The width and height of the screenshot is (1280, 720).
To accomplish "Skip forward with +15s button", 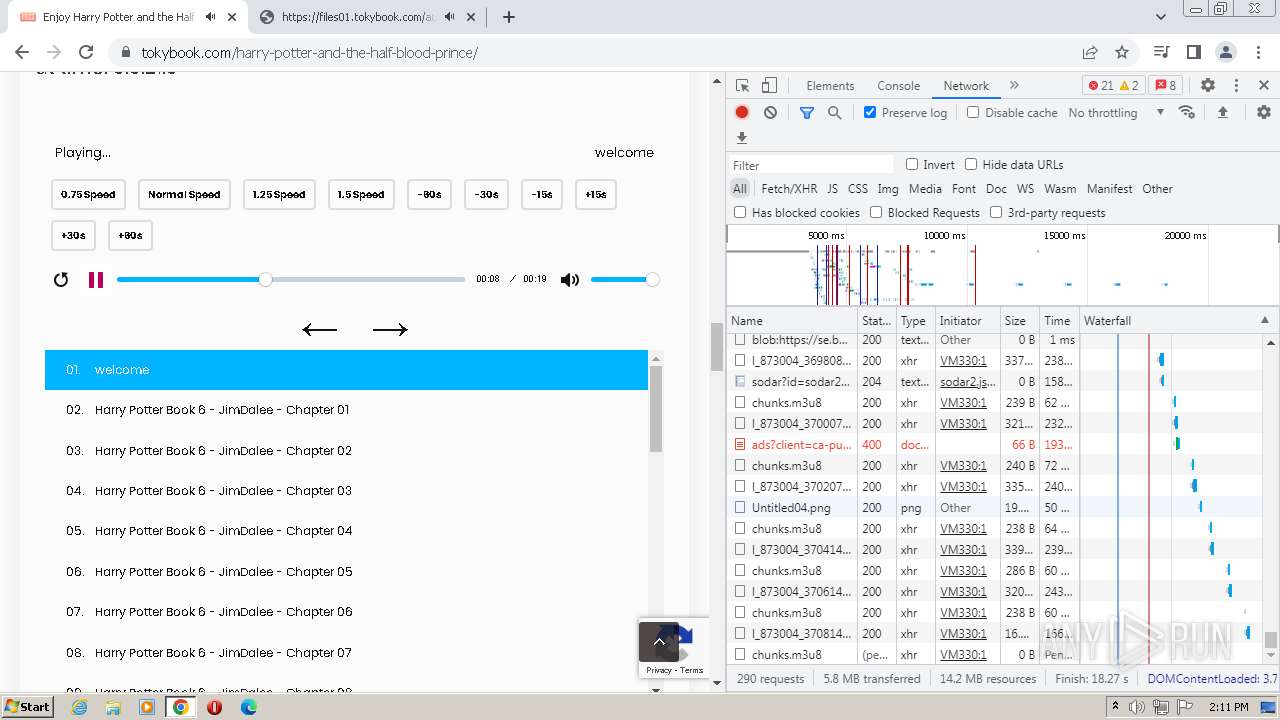I will [x=596, y=195].
